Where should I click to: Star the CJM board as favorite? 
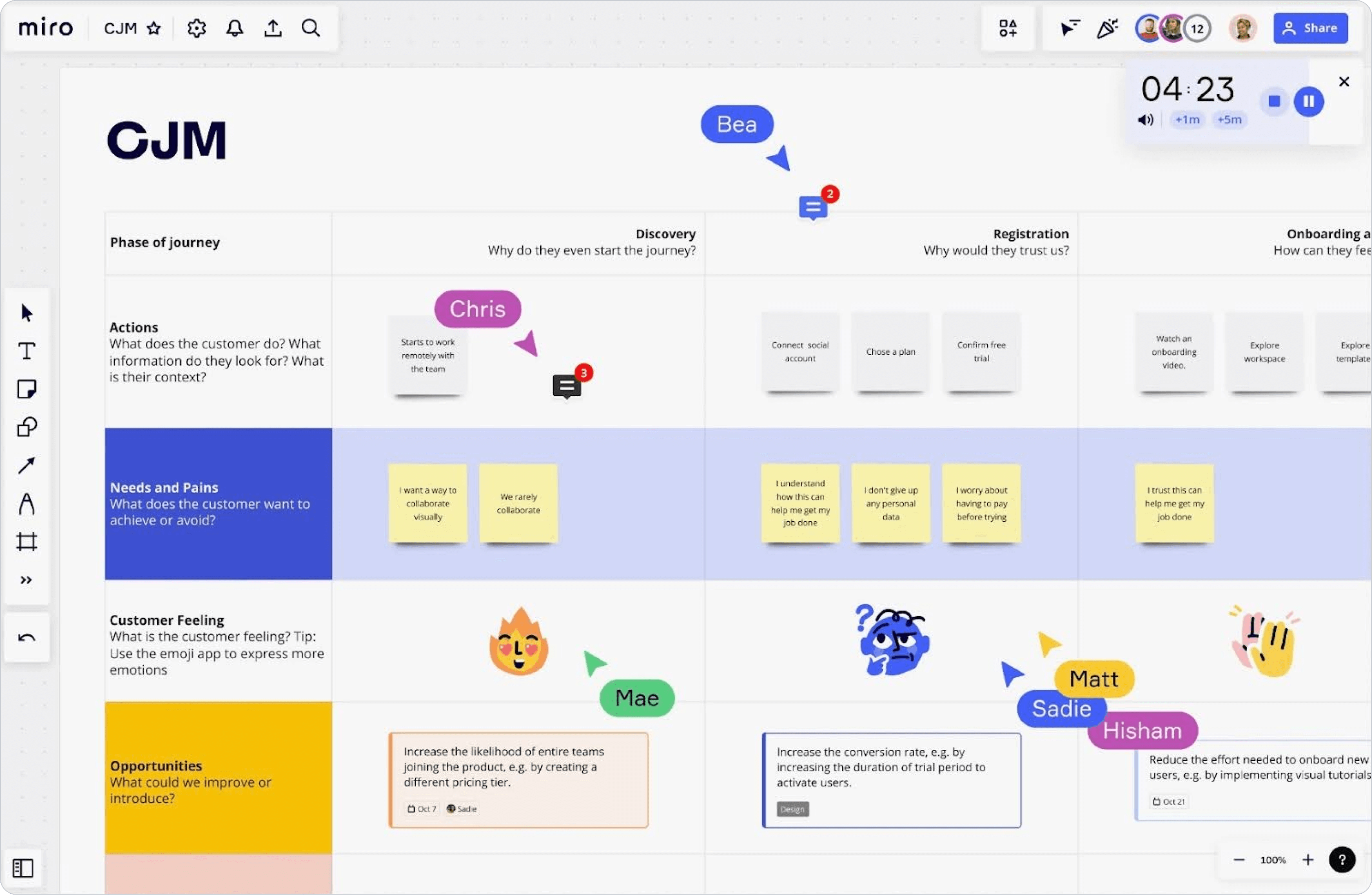(x=154, y=28)
